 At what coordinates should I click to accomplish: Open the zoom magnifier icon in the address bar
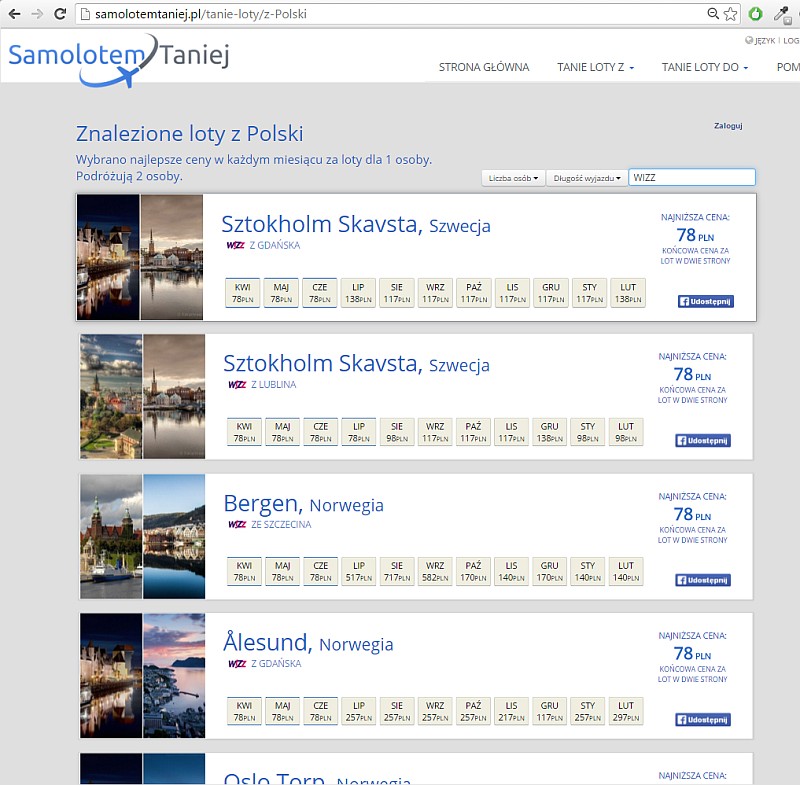(713, 14)
